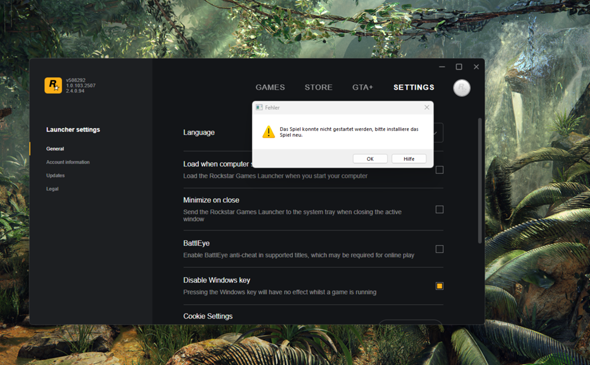The image size is (590, 365).
Task: Click the BattlEye setting title
Action: click(196, 243)
